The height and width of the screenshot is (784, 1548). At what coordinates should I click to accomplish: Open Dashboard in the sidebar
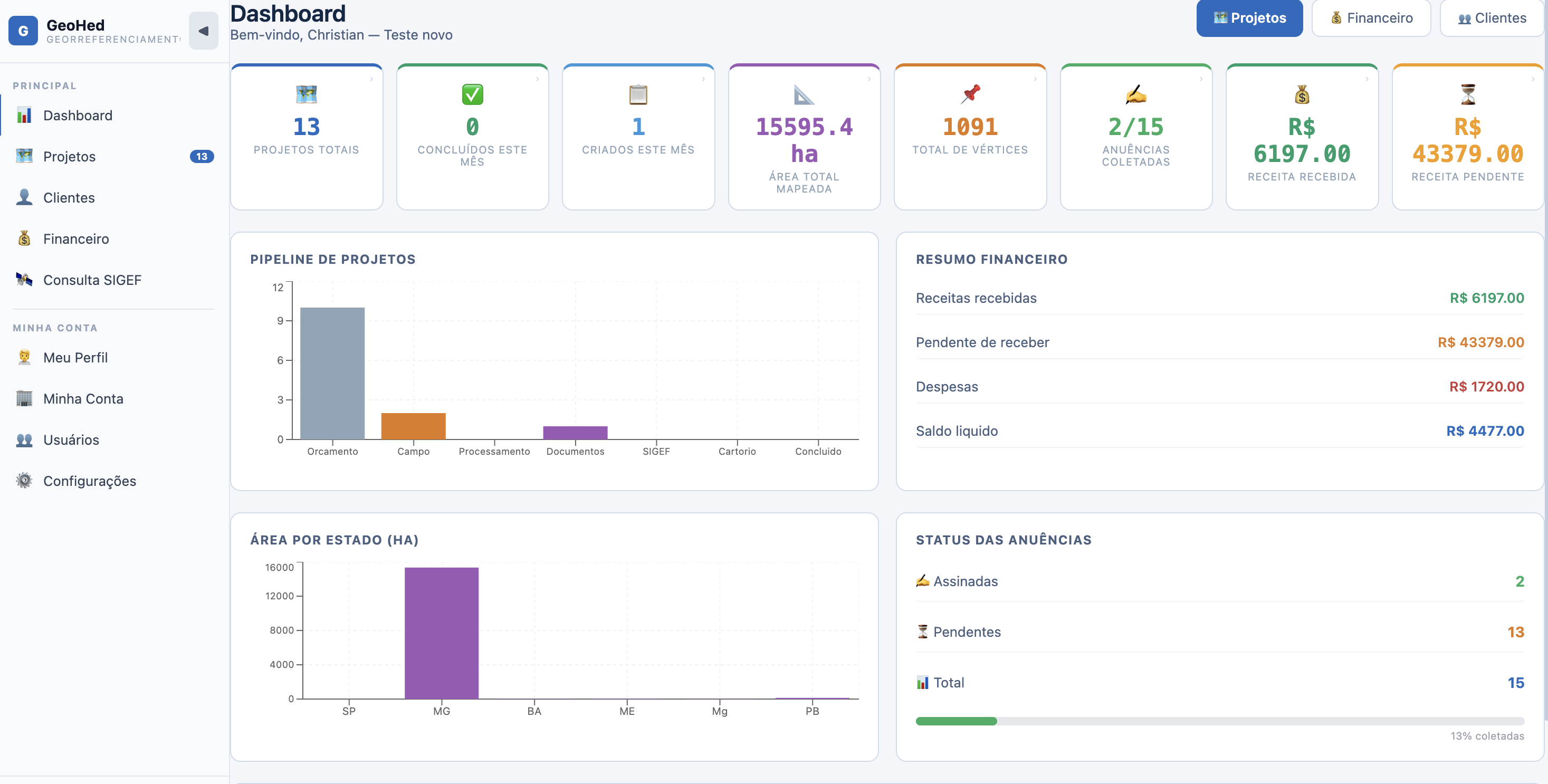[113, 116]
